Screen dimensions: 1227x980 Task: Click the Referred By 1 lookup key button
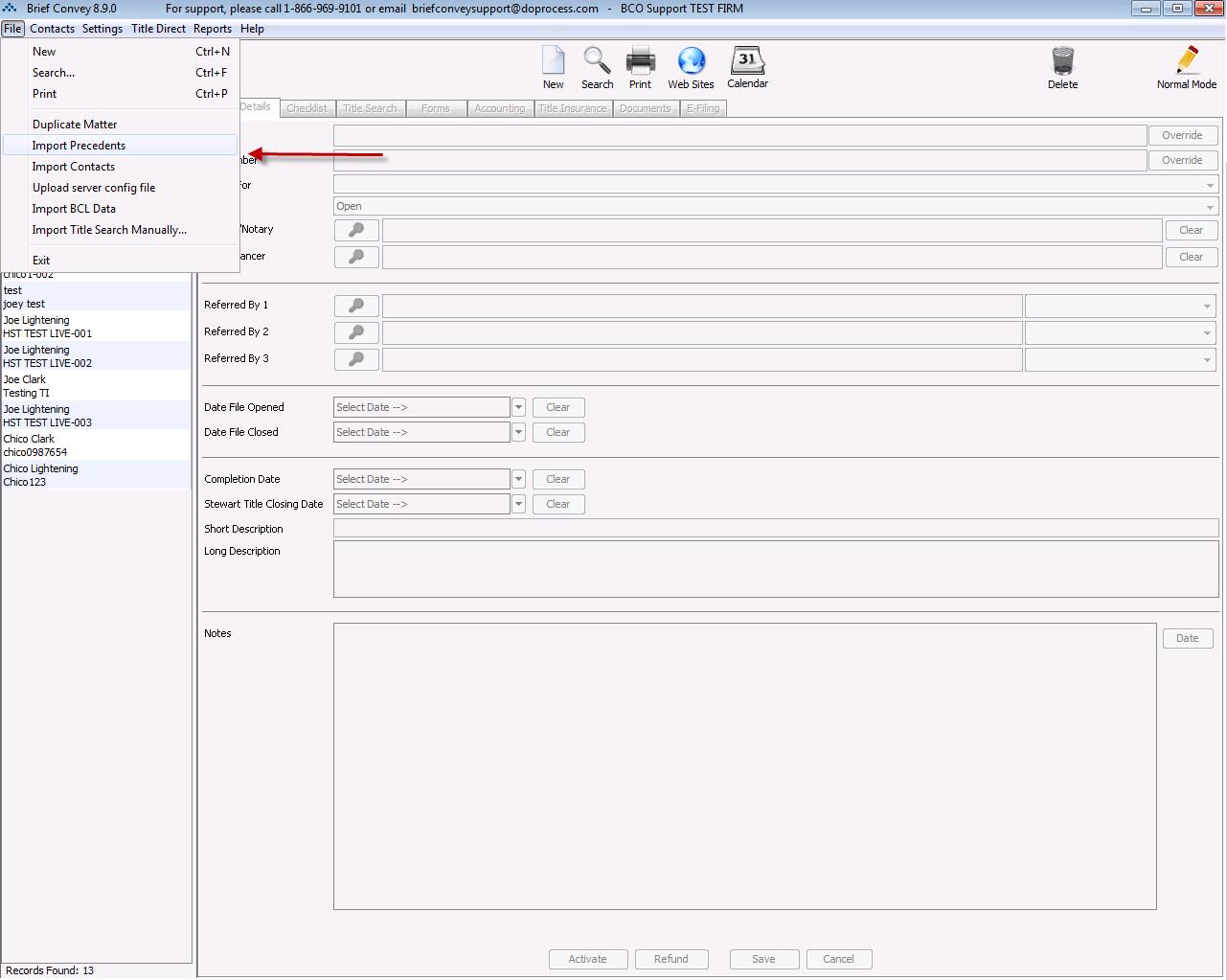click(x=356, y=306)
